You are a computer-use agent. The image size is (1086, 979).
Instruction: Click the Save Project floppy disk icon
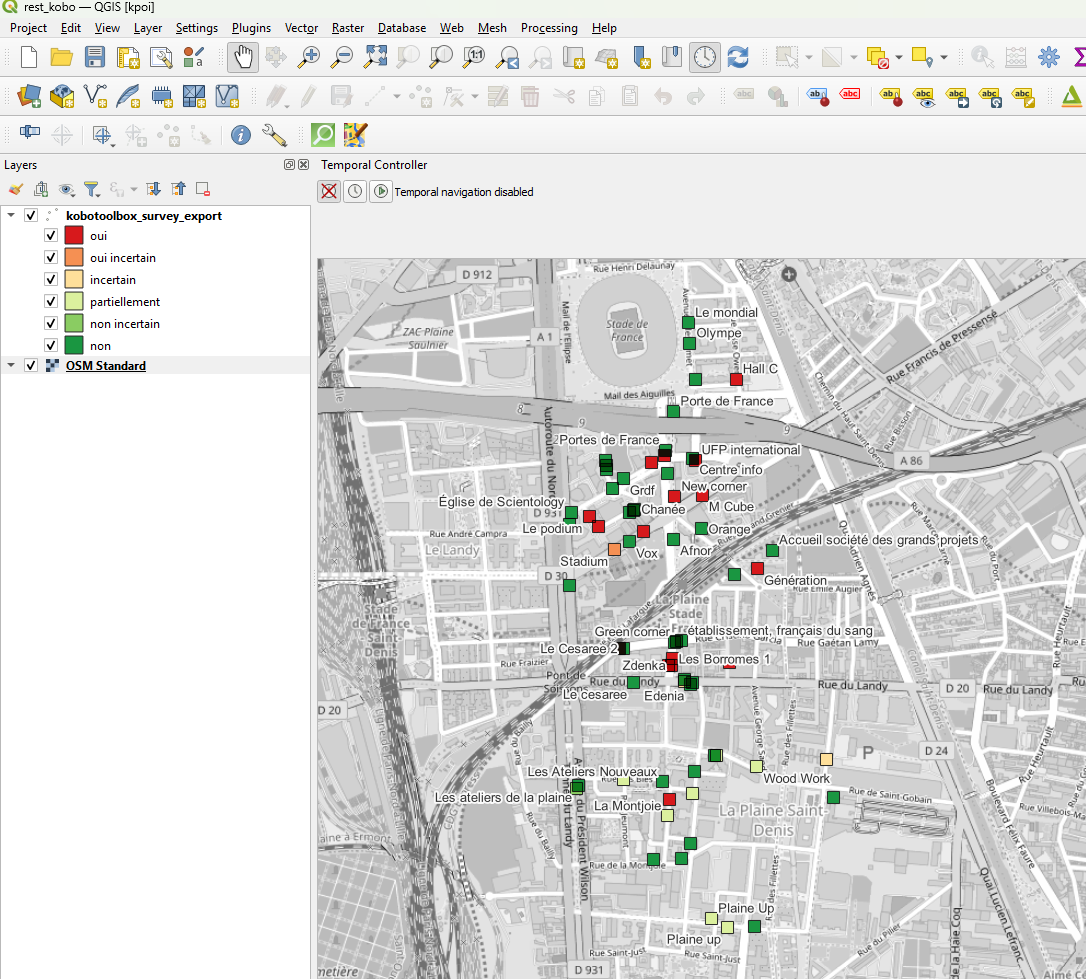click(95, 57)
